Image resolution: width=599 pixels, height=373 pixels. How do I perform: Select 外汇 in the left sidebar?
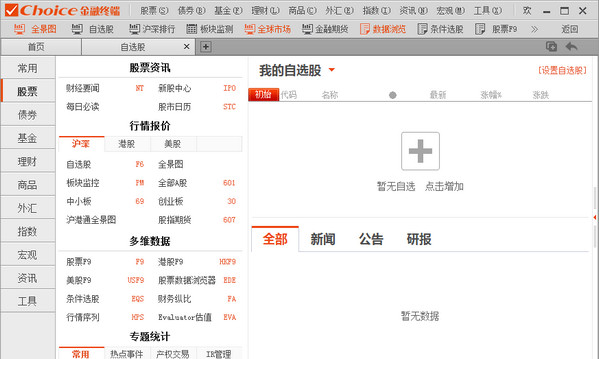pyautogui.click(x=28, y=208)
